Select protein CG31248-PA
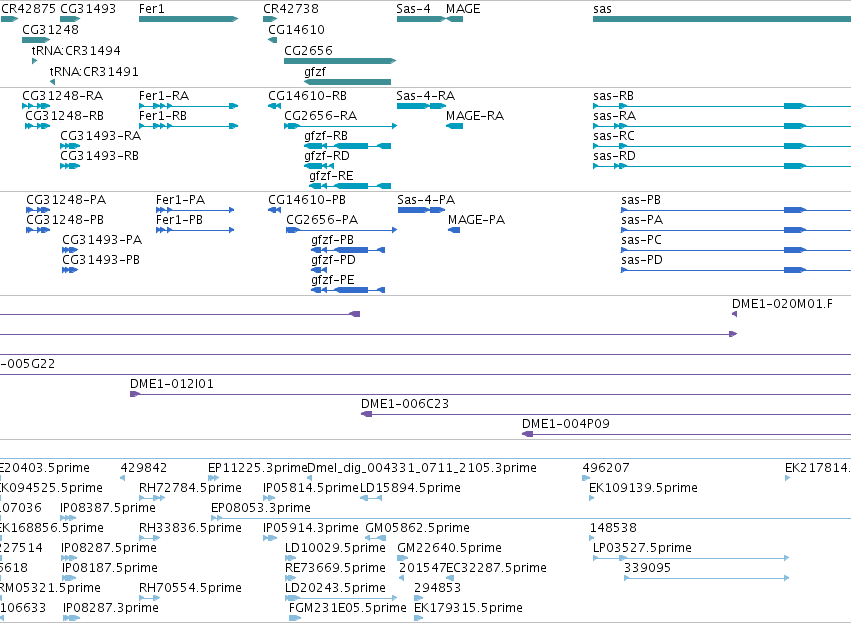851x623 pixels. coord(38,210)
